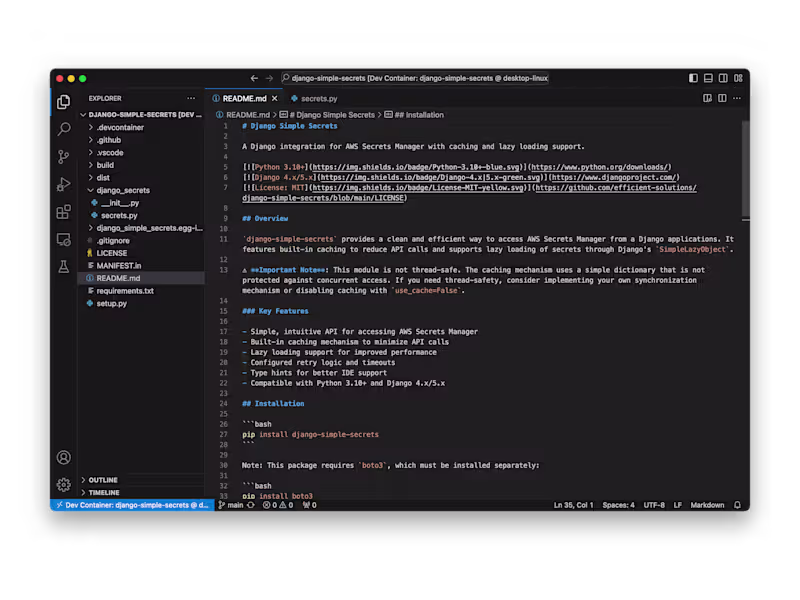Go back with navigation arrow

pyautogui.click(x=254, y=78)
